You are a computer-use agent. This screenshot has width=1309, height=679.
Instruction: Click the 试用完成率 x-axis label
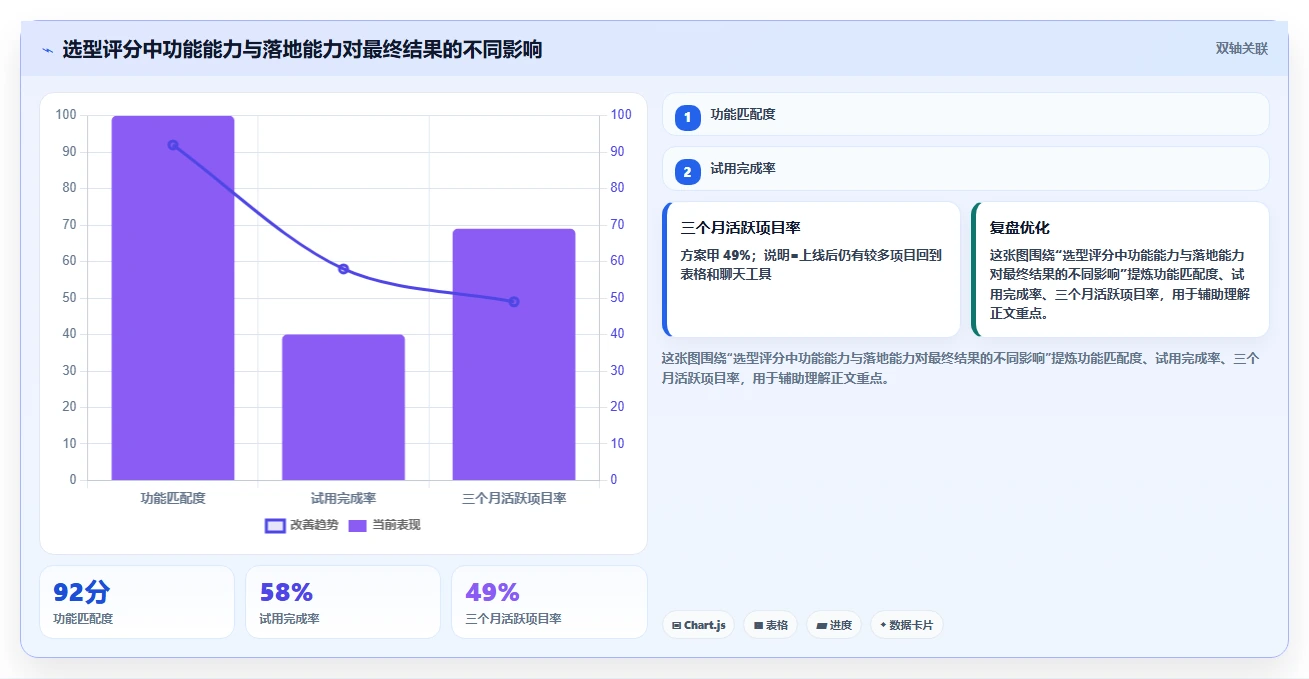pyautogui.click(x=343, y=498)
